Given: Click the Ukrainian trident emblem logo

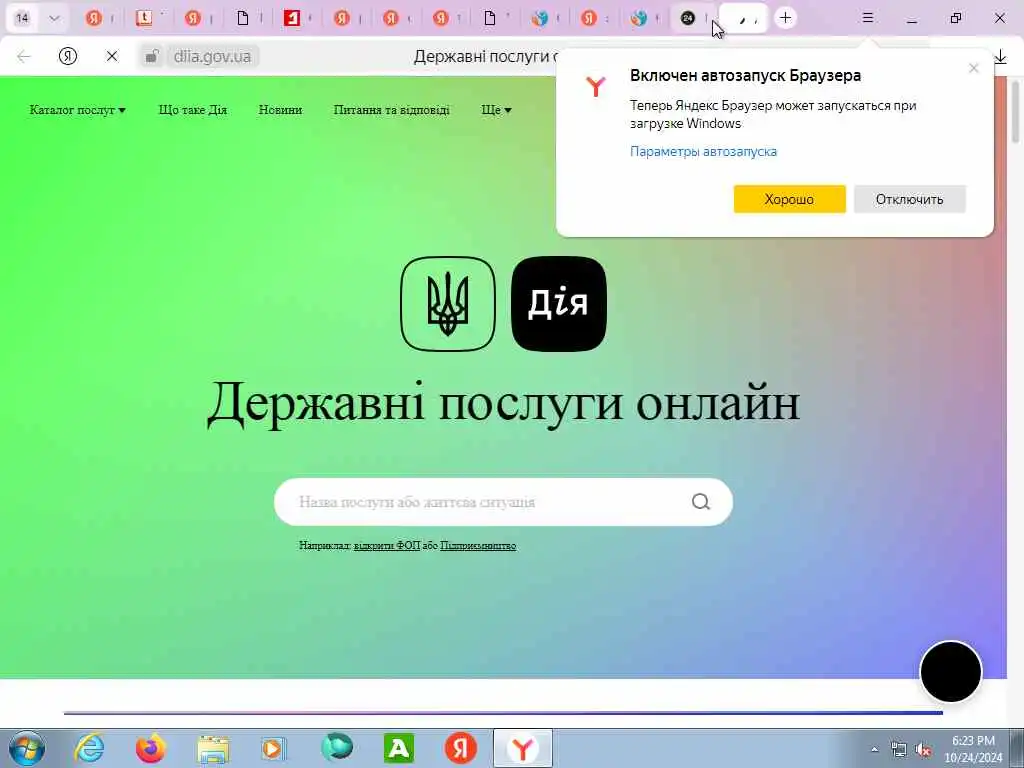Looking at the screenshot, I should click(448, 304).
